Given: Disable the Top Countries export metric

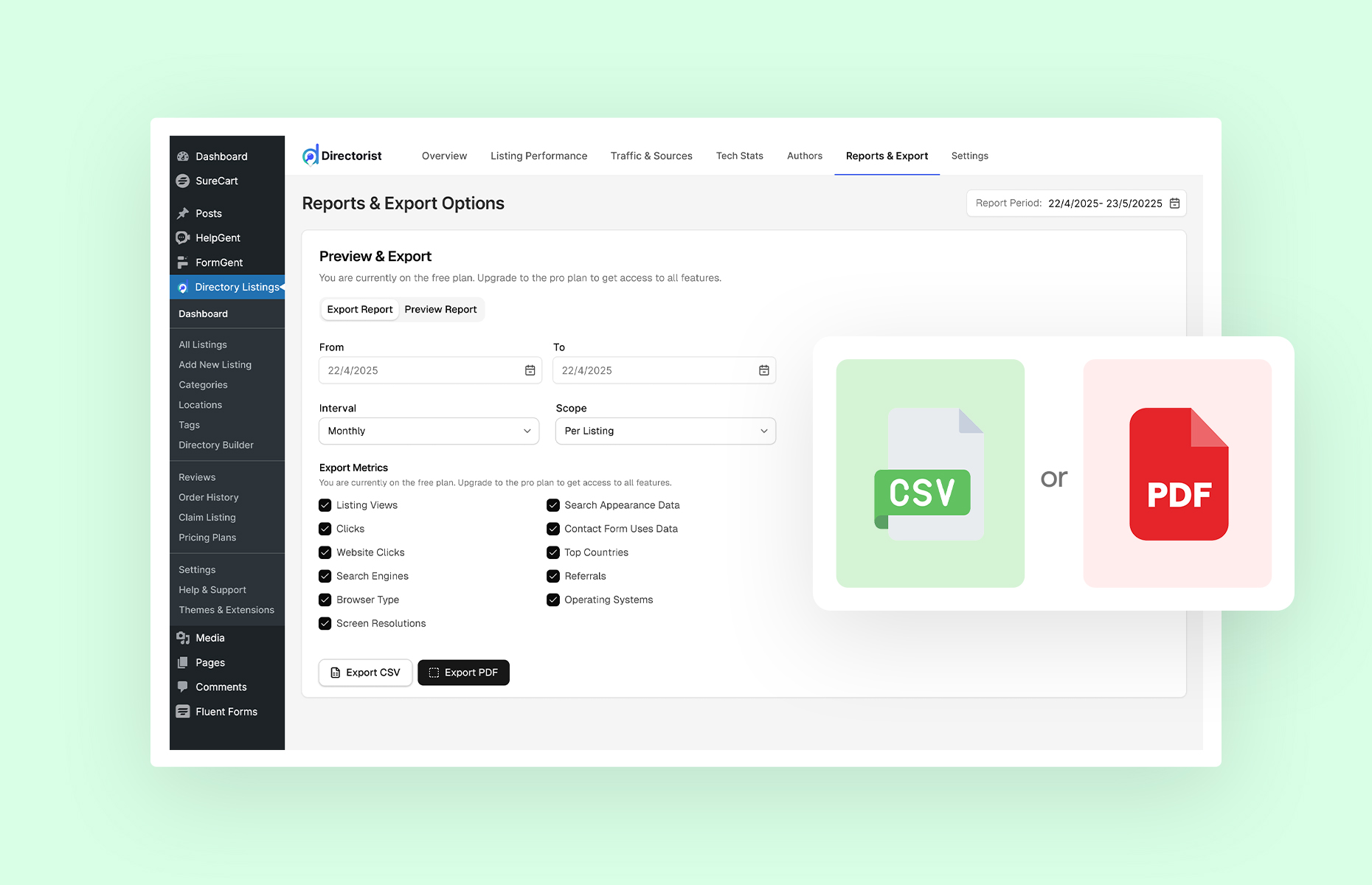Looking at the screenshot, I should [552, 552].
